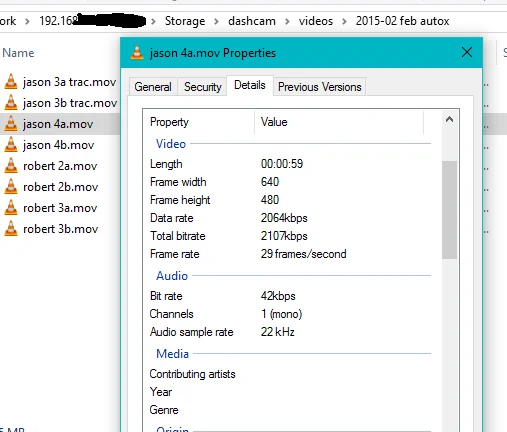Select the Details tab
507x432 pixels.
click(x=250, y=85)
